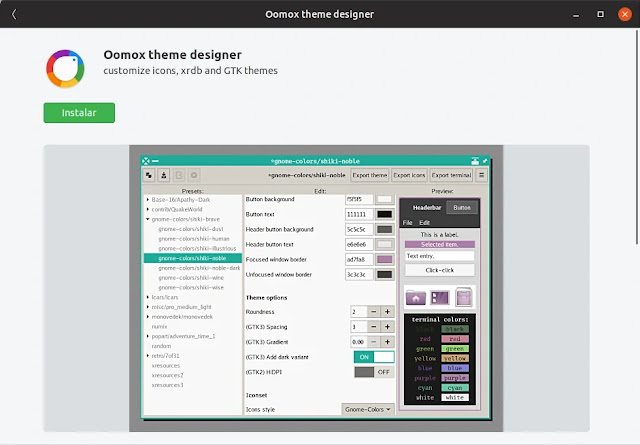Turn off the (GTK3) Add dark variant switch
The image size is (640, 445).
click(x=374, y=357)
